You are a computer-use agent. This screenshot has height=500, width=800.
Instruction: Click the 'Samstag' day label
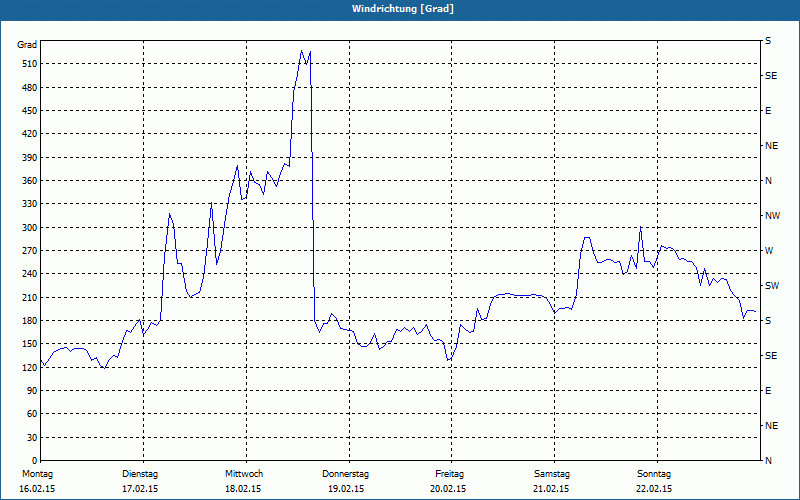(x=552, y=474)
